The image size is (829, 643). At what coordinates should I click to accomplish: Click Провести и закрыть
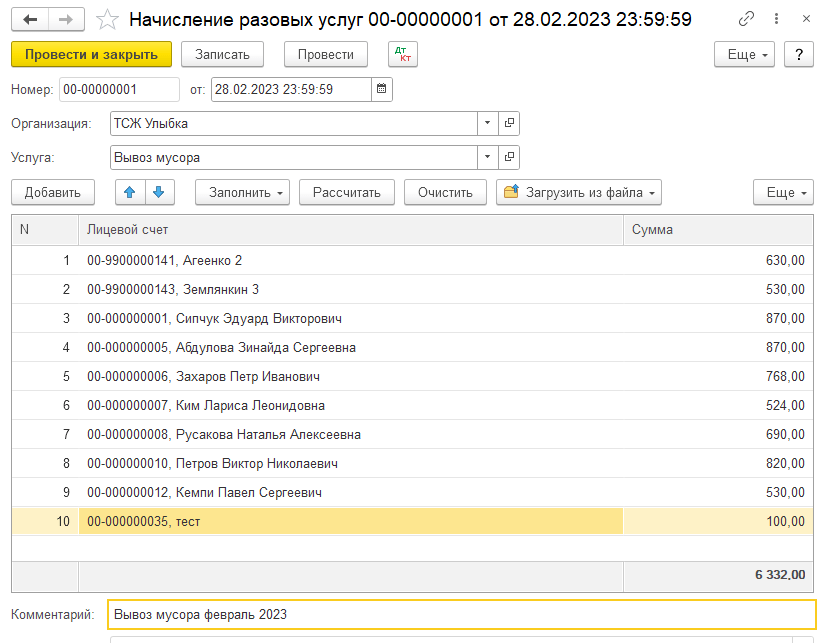pyautogui.click(x=91, y=54)
